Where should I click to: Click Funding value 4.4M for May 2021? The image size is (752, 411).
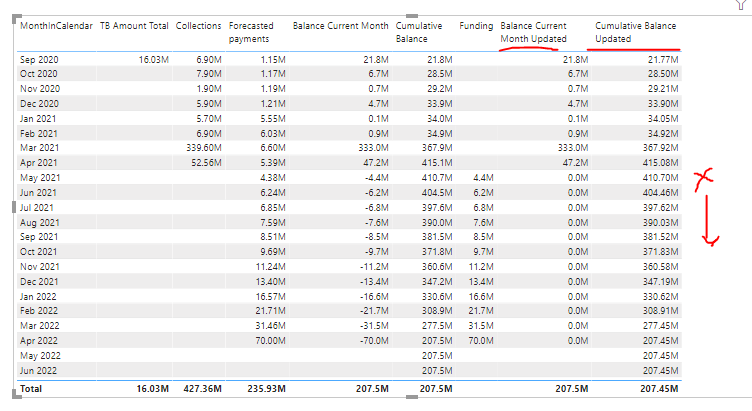[x=483, y=177]
